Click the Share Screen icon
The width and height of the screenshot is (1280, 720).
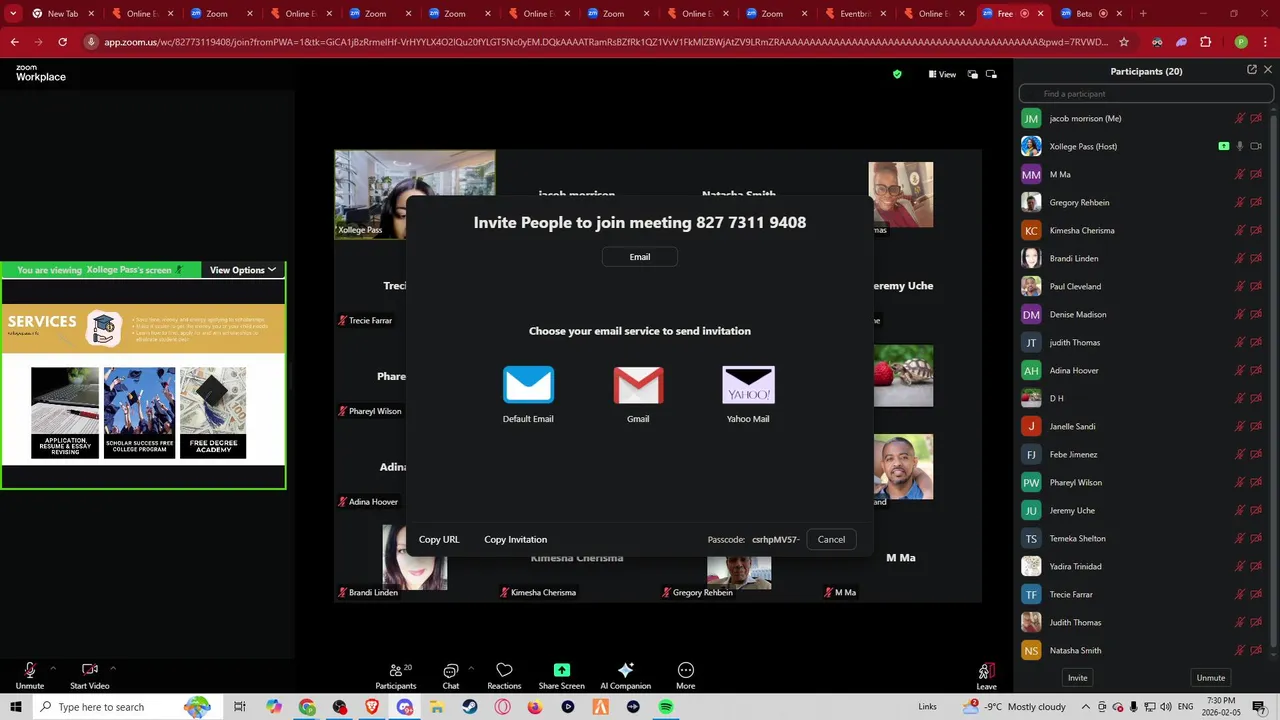(561, 670)
